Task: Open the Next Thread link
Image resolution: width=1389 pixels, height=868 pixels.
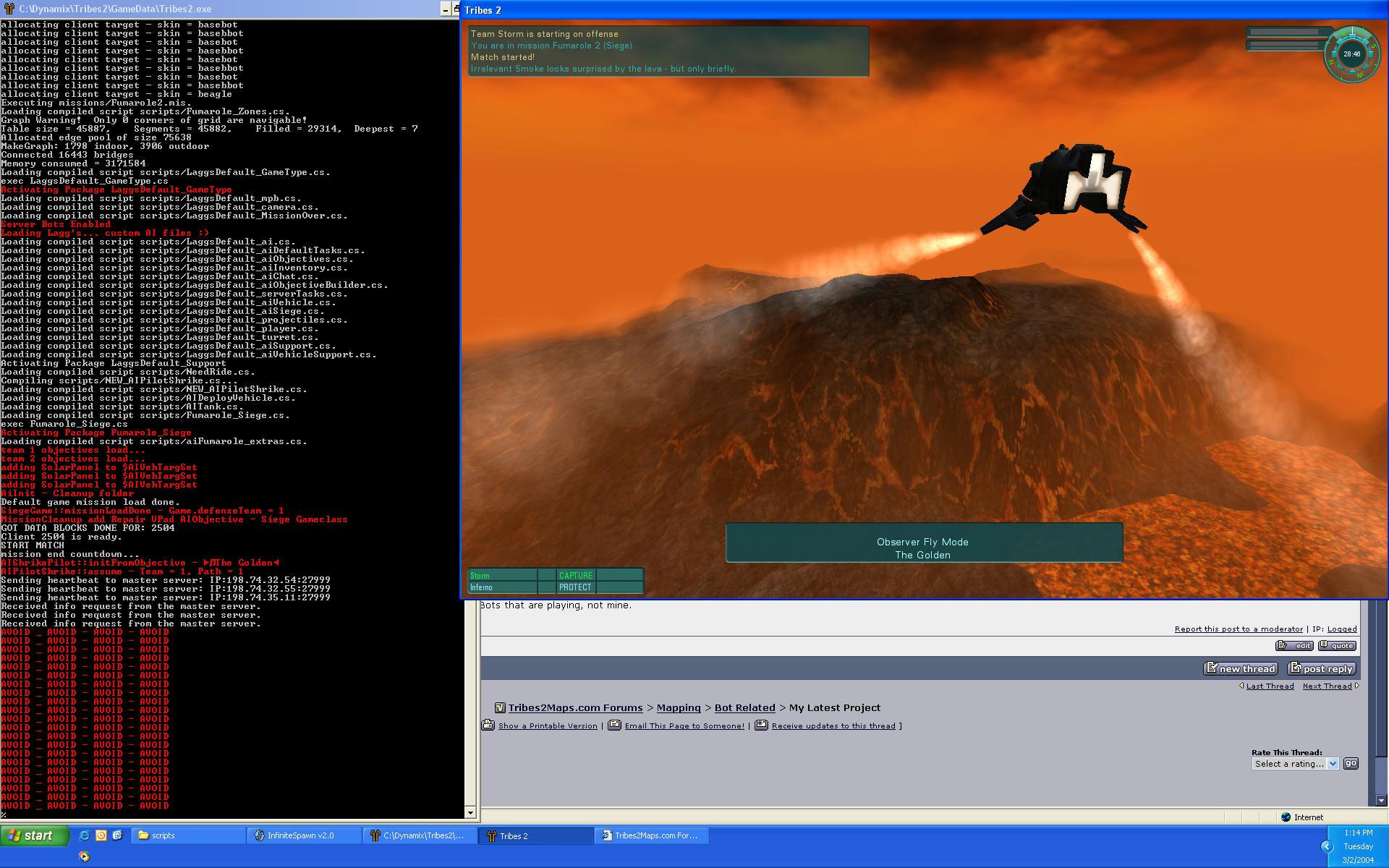Action: [x=1327, y=686]
